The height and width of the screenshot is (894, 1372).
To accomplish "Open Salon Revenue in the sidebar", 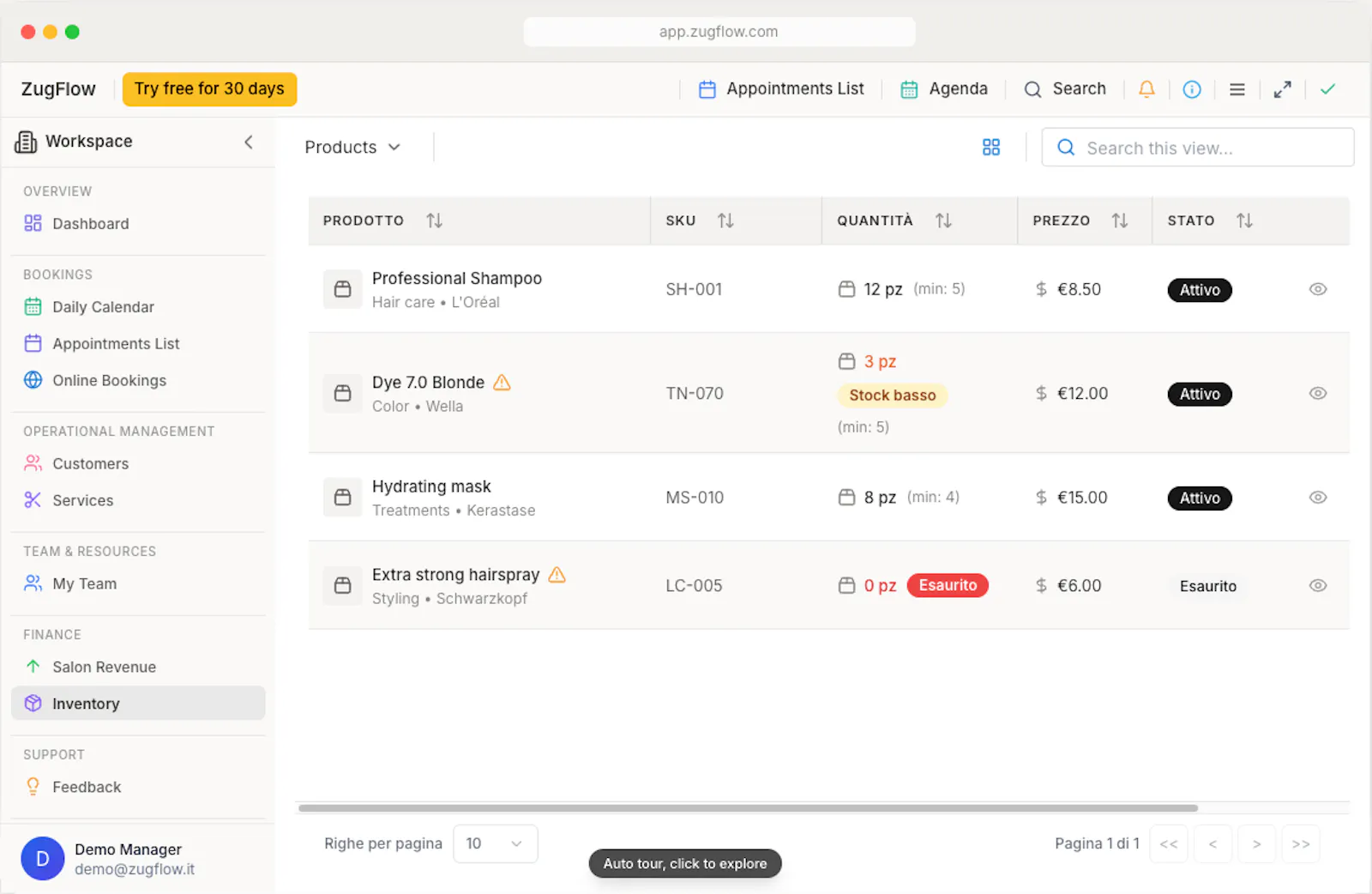I will [138, 667].
